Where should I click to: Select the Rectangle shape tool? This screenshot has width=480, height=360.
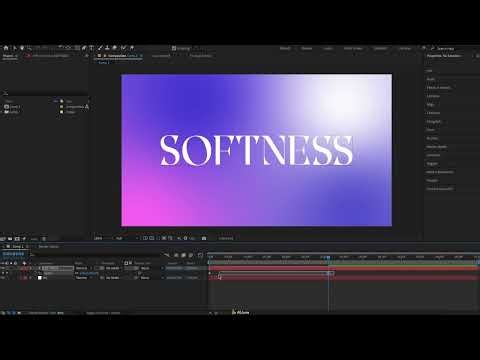[77, 48]
